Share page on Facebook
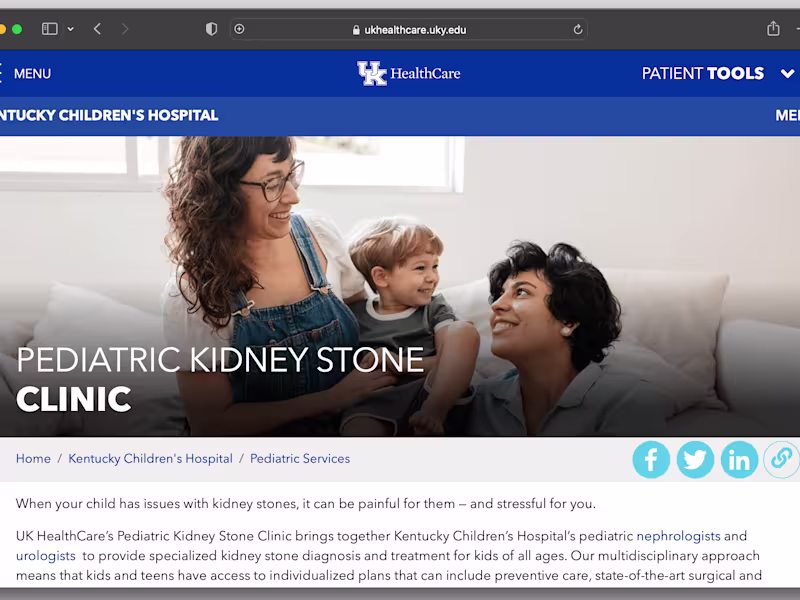 point(651,459)
